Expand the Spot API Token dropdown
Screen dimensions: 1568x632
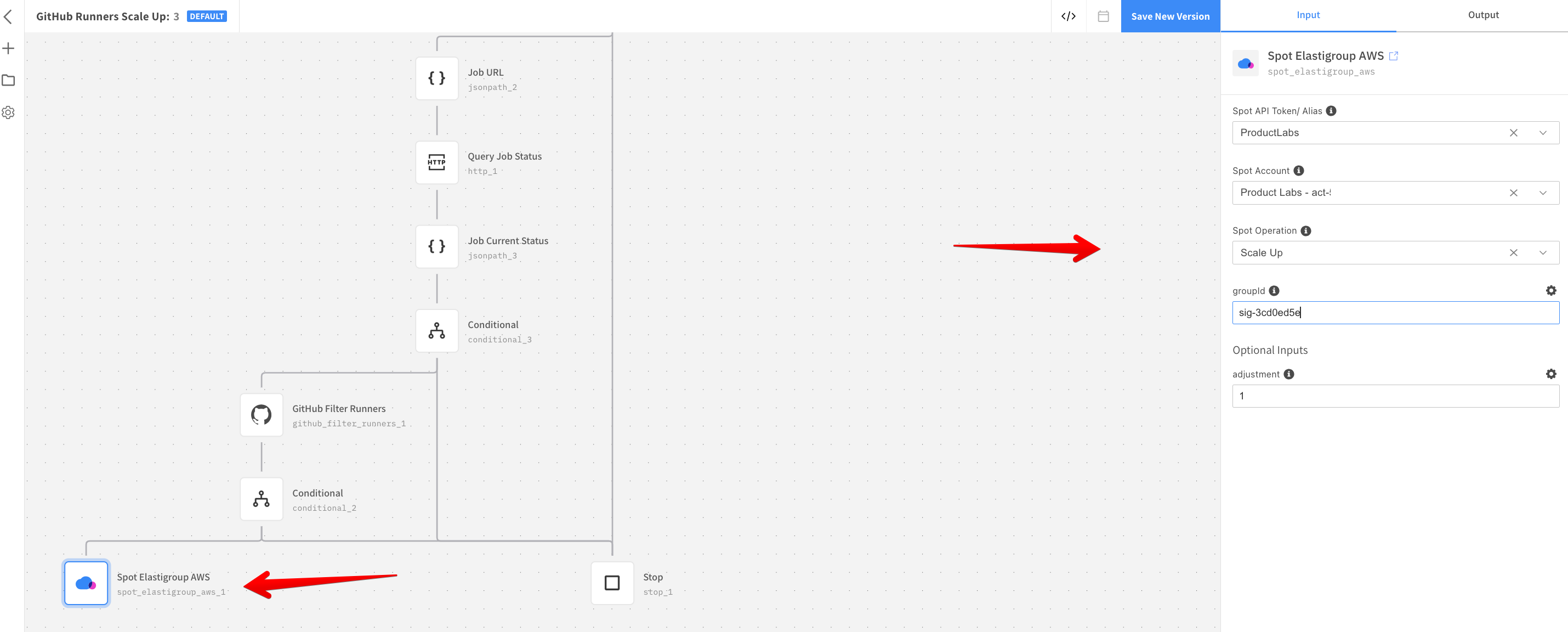point(1542,133)
